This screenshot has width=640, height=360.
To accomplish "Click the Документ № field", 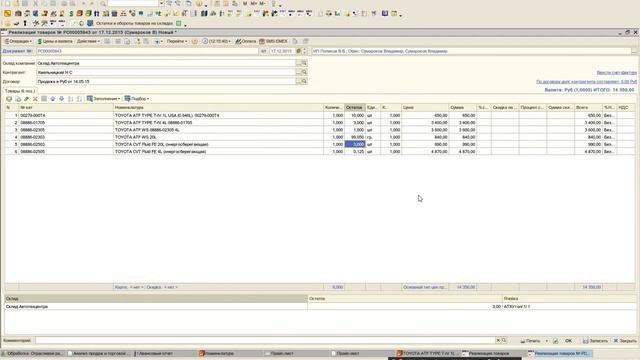I will 147,51.
